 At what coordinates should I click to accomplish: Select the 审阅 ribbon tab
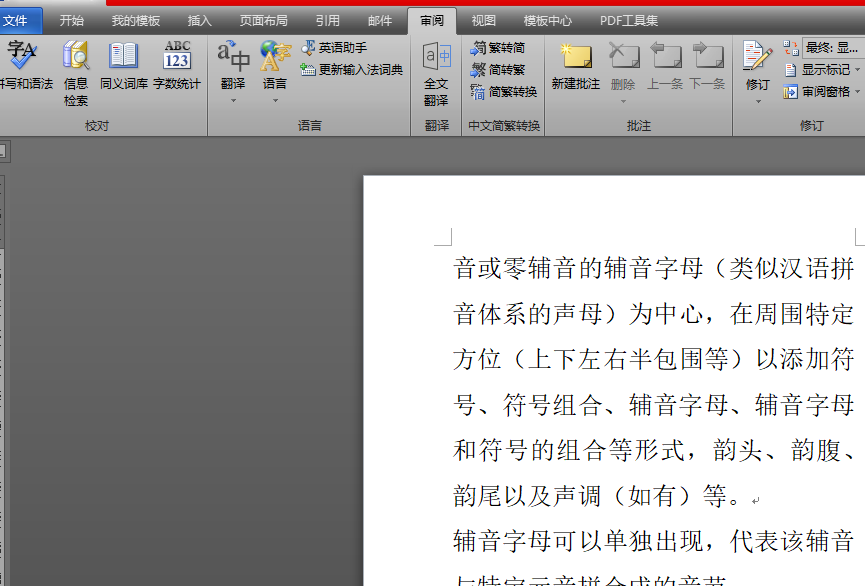click(x=432, y=21)
